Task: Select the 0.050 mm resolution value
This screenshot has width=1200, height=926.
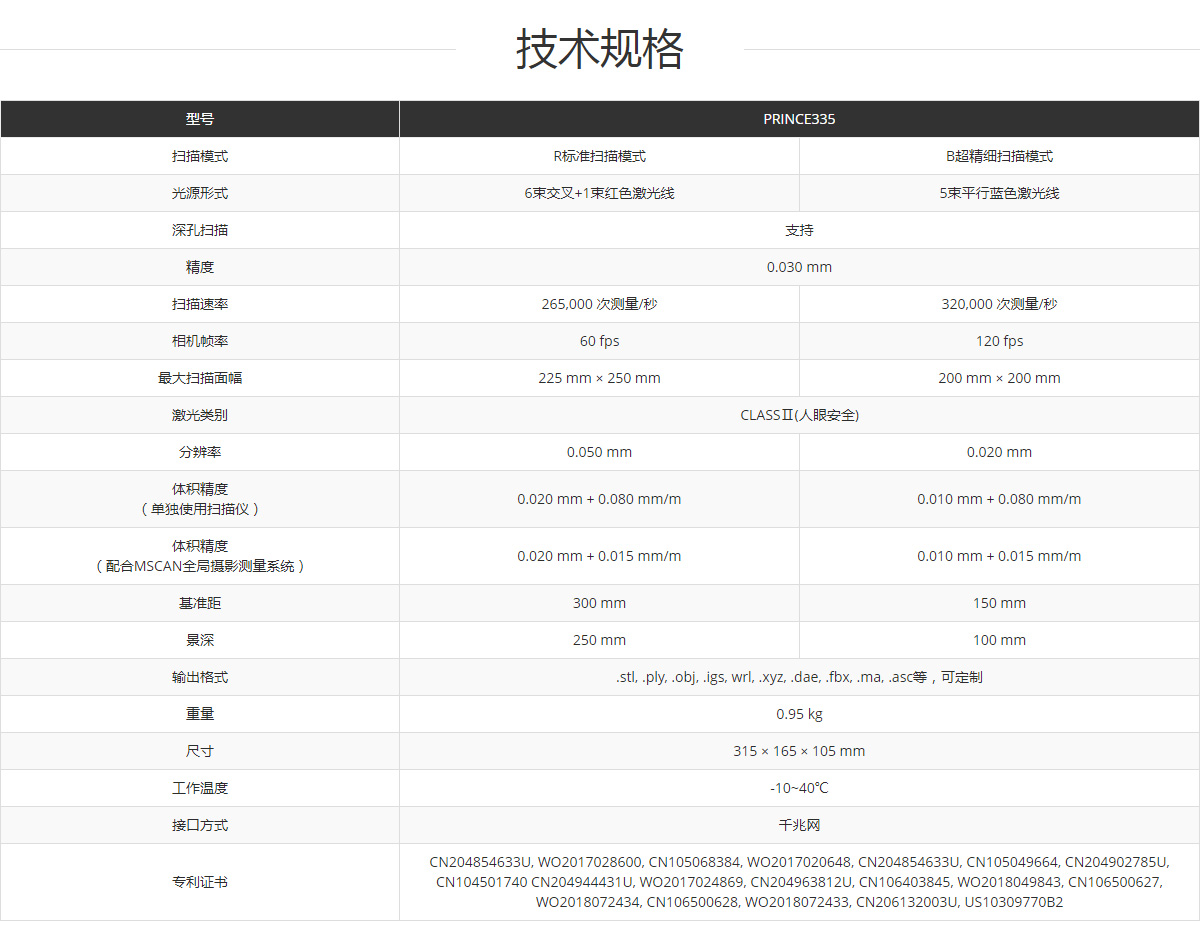Action: coord(599,452)
